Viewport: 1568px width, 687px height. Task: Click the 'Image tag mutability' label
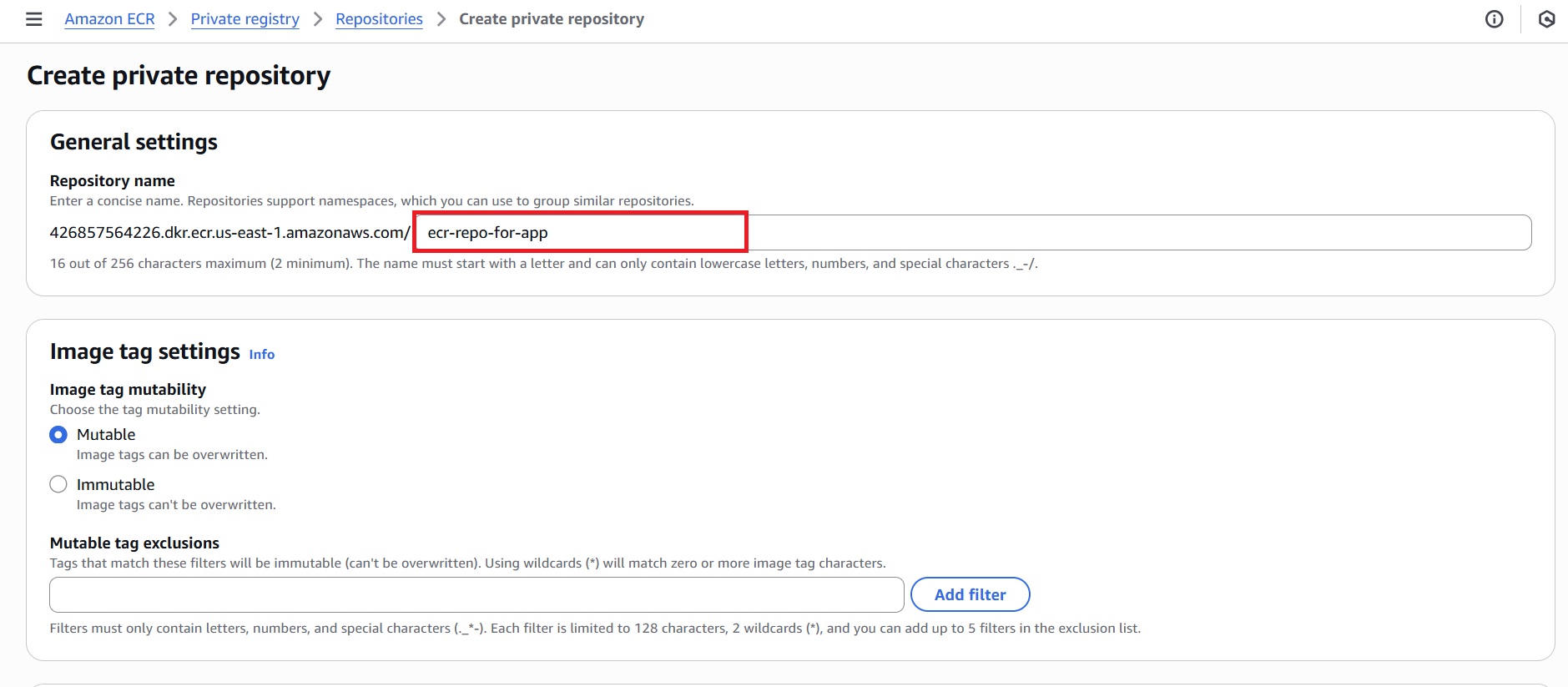point(128,390)
